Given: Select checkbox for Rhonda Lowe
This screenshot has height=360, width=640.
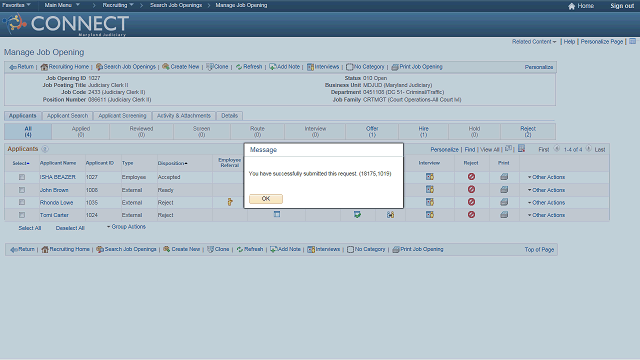Looking at the screenshot, I should pyautogui.click(x=22, y=202).
